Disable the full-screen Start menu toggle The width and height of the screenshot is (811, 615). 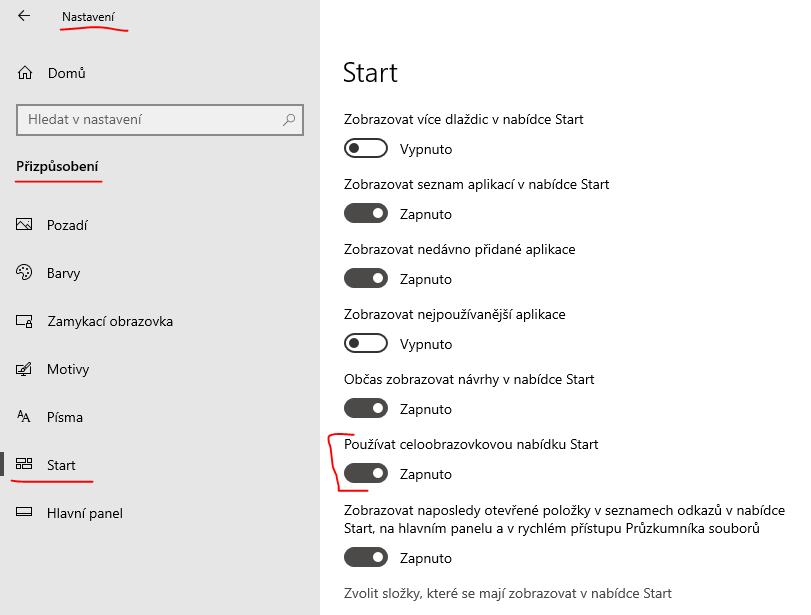(365, 474)
